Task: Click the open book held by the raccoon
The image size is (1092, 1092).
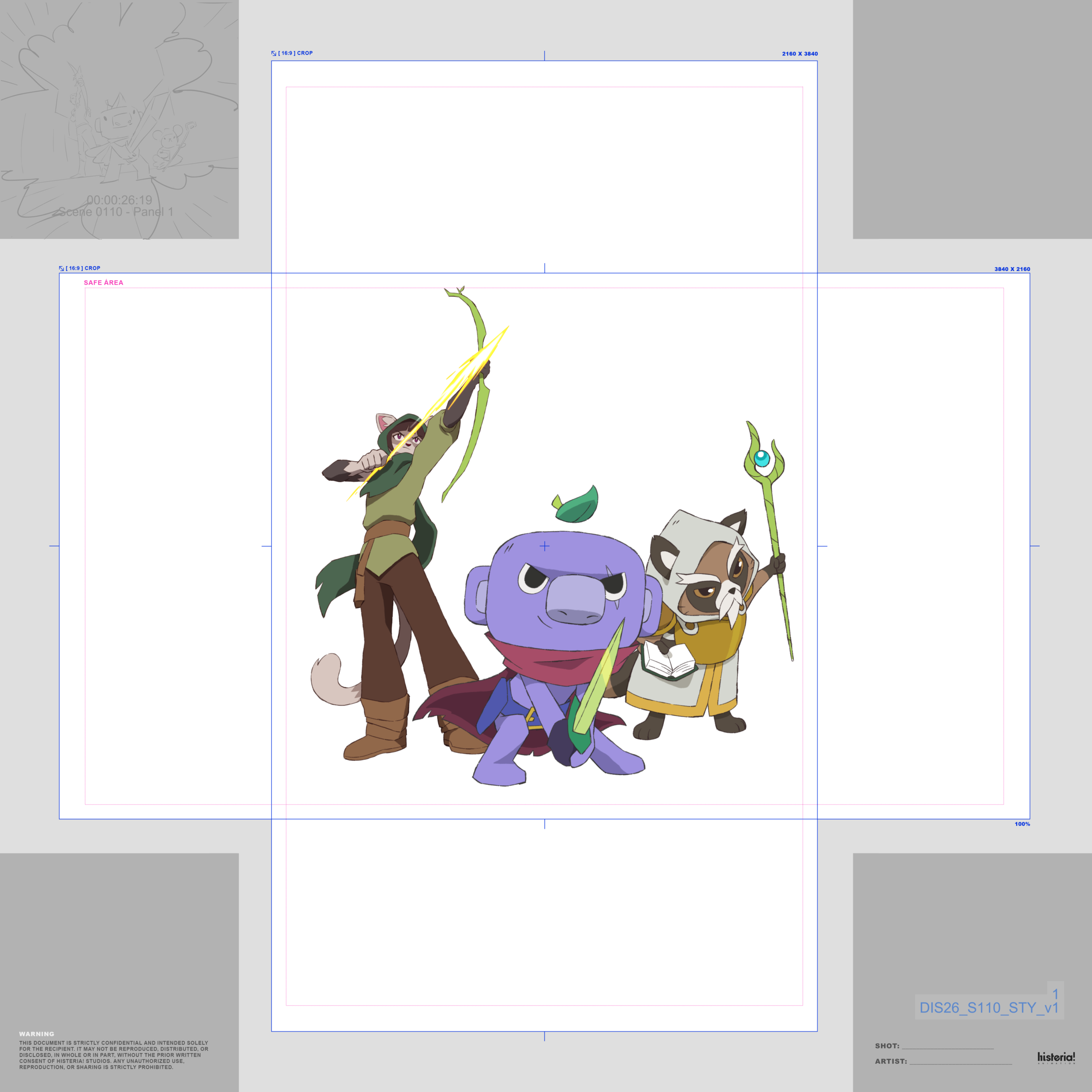Action: tap(669, 660)
